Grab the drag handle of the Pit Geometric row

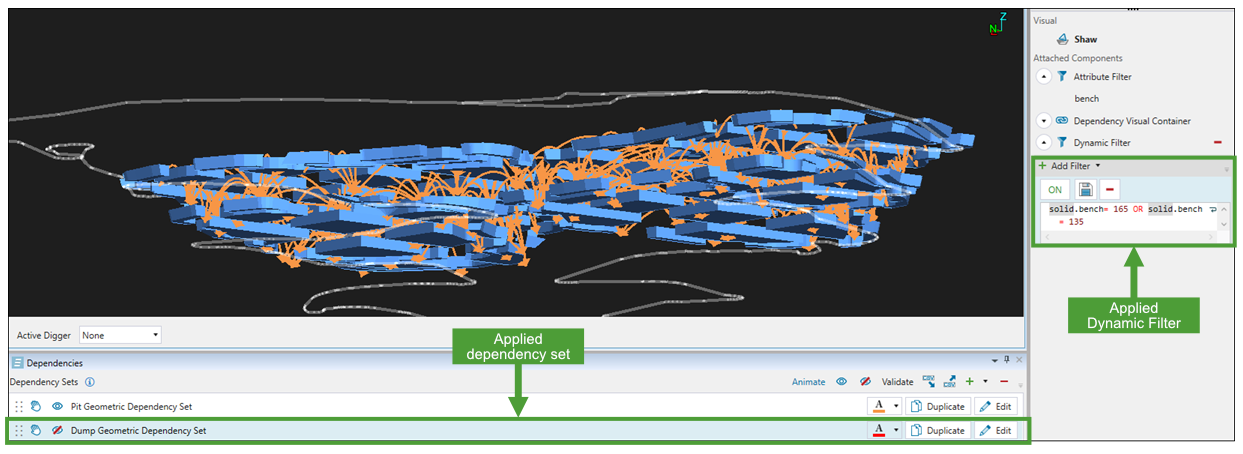(x=18, y=406)
